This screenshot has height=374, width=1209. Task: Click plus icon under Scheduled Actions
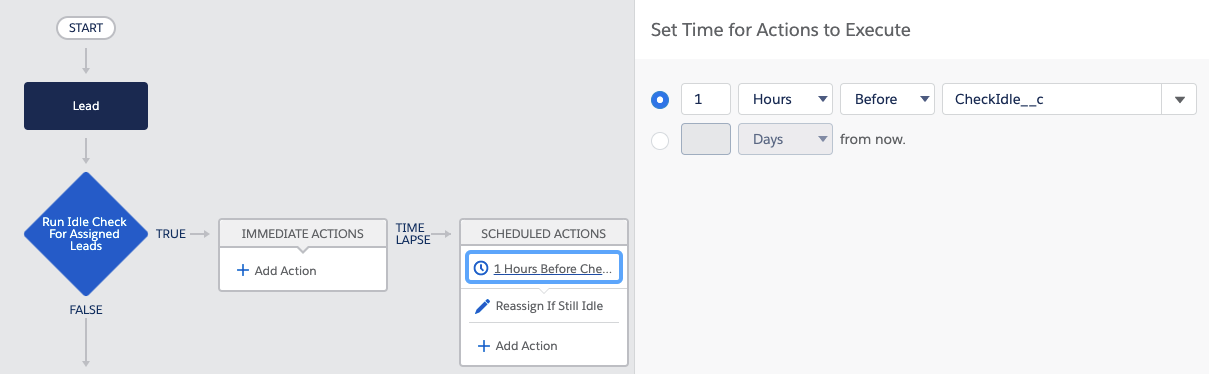coord(484,345)
